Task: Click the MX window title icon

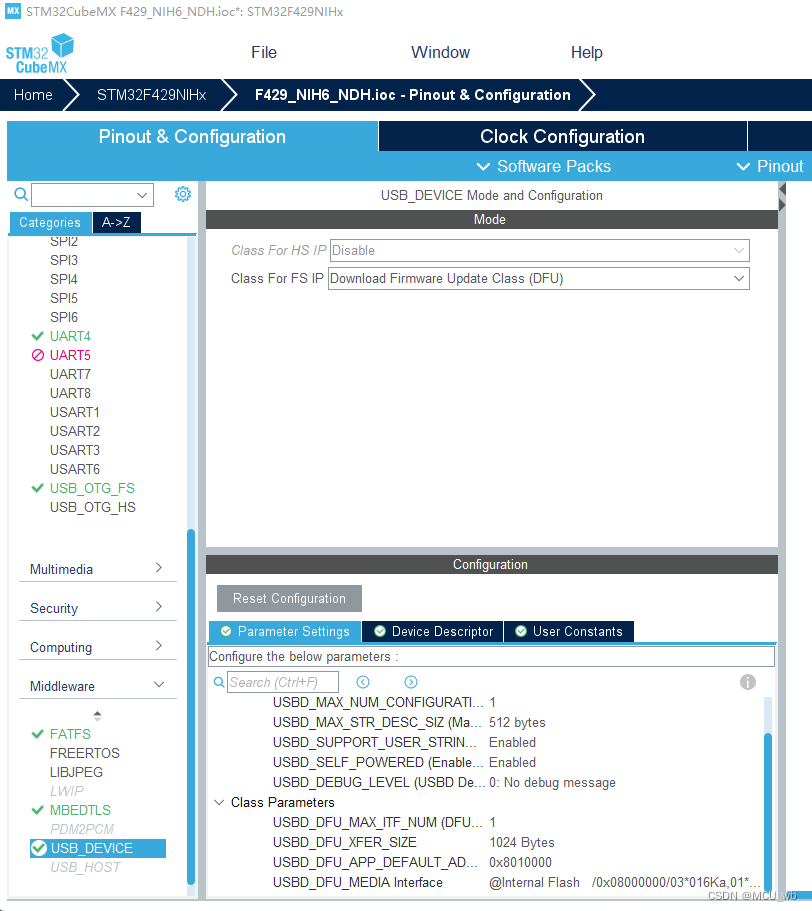Action: coord(13,11)
